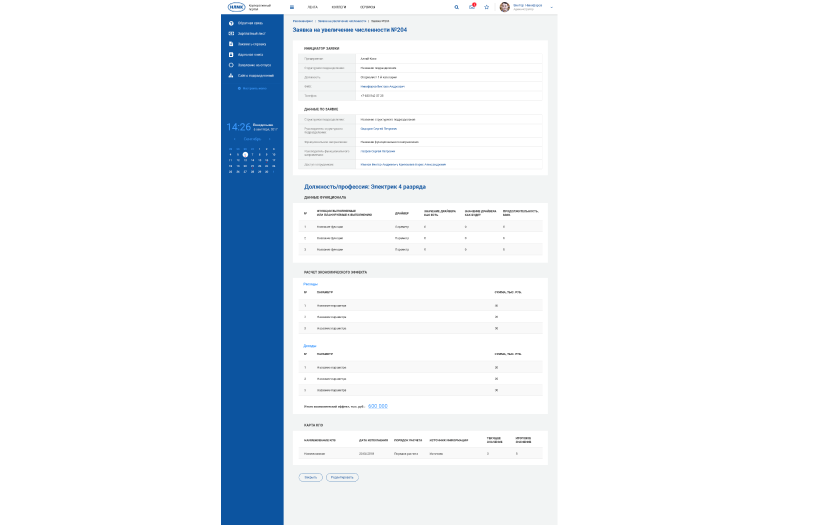Open the middle breadcrumb link

click(x=342, y=21)
